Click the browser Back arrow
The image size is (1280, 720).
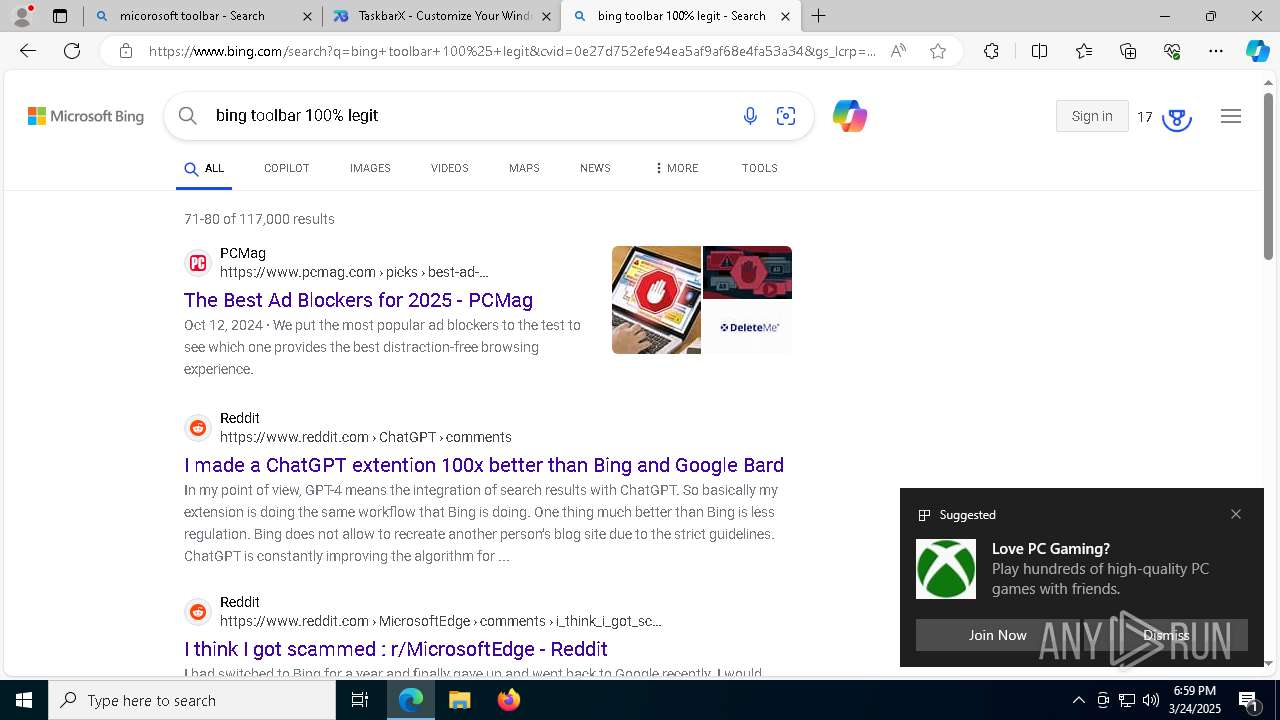click(x=28, y=51)
